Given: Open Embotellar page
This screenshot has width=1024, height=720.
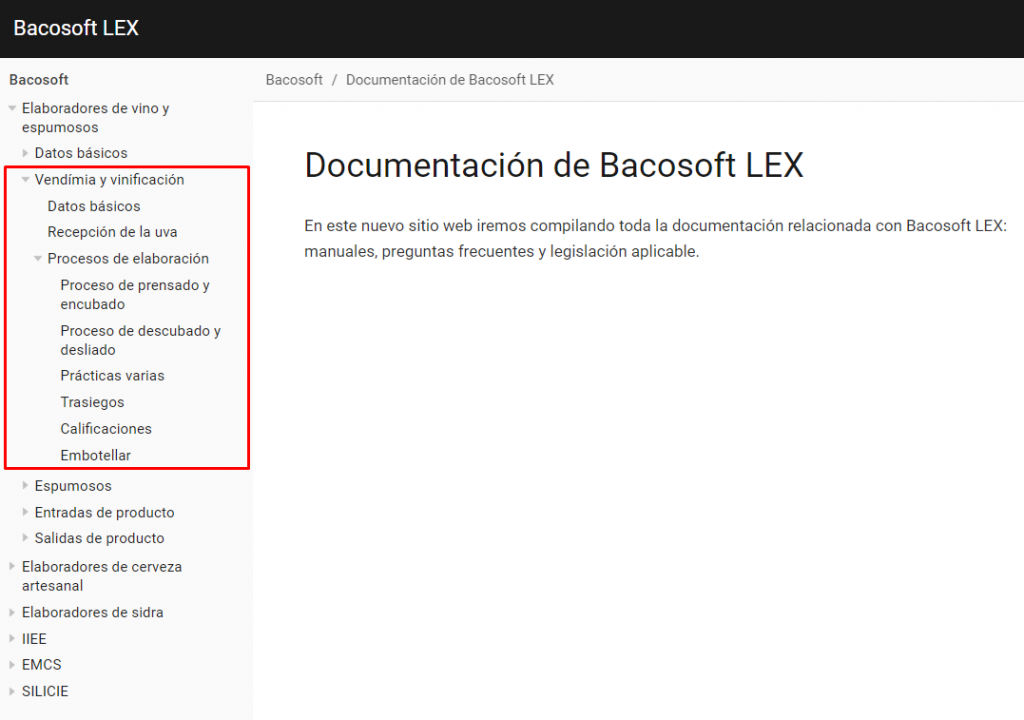Looking at the screenshot, I should point(95,455).
